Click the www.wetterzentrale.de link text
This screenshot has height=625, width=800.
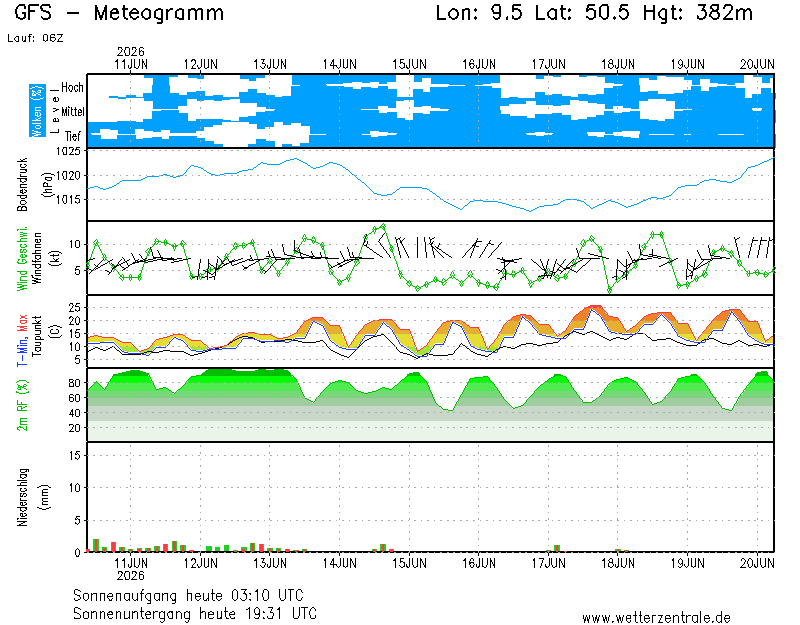click(x=656, y=617)
